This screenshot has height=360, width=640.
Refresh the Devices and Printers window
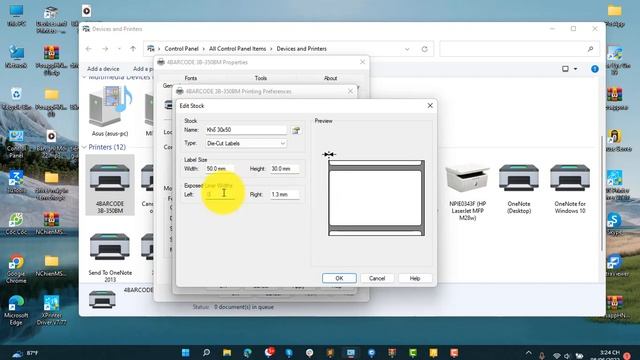click(424, 49)
